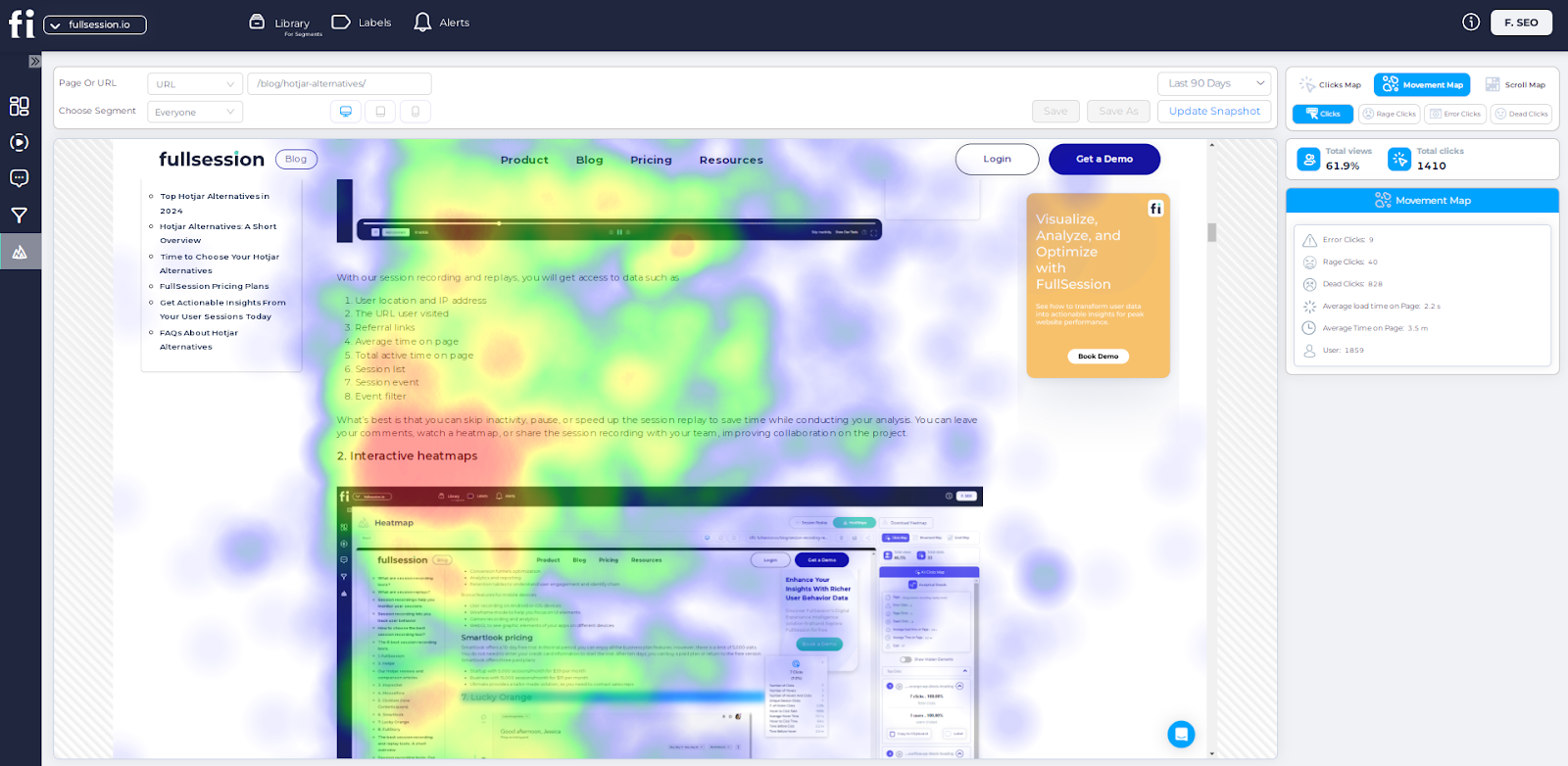
Task: Click the Movement Map panel header
Action: [1422, 200]
